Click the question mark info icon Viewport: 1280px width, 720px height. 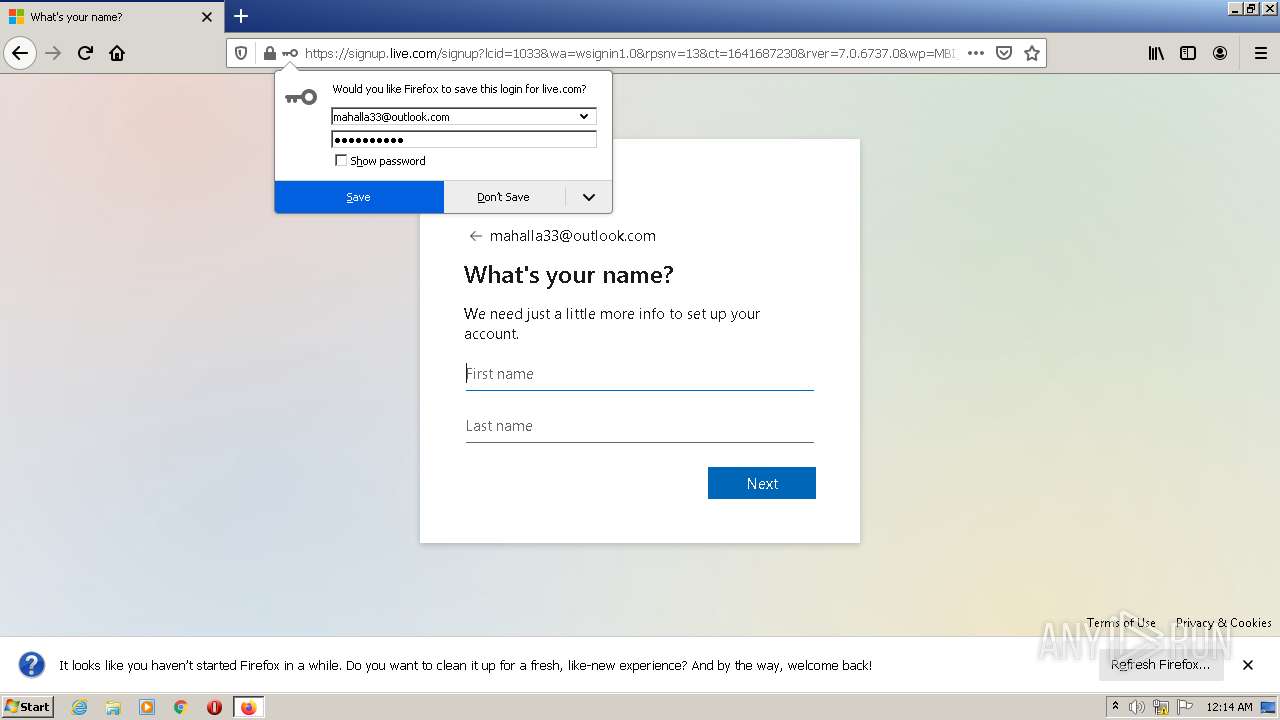point(32,665)
